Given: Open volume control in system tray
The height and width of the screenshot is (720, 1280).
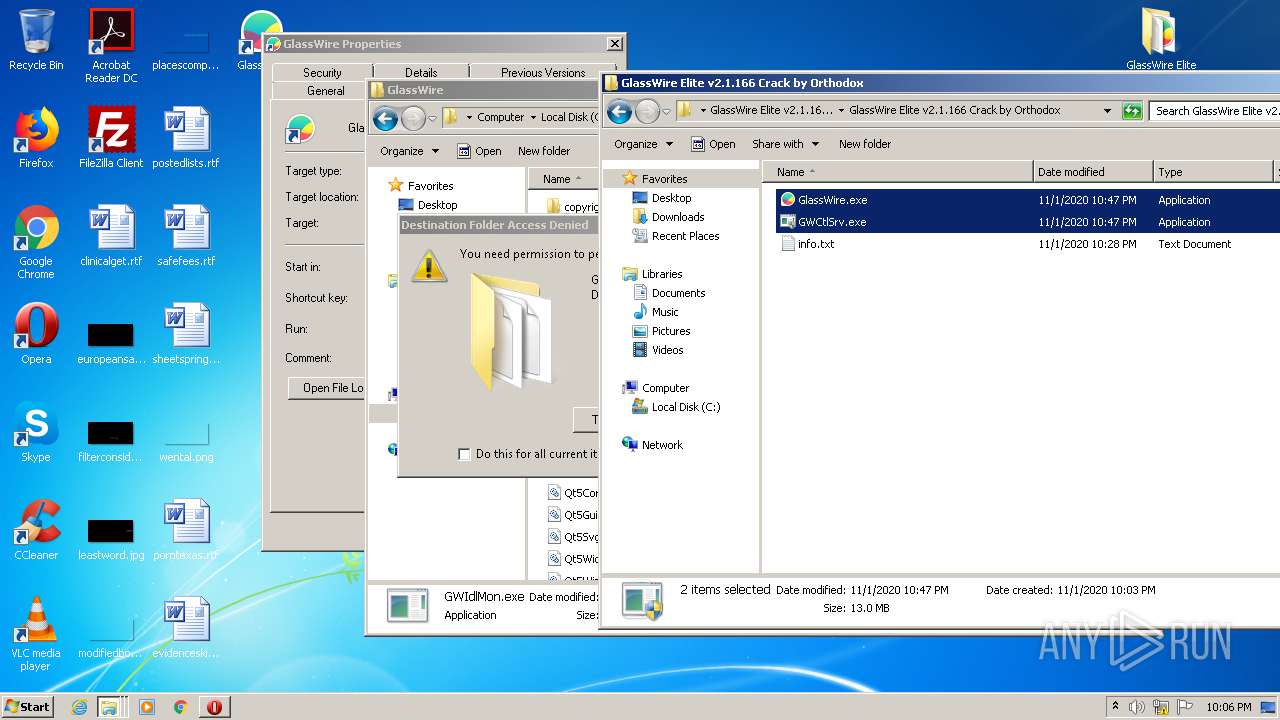Looking at the screenshot, I should (x=1137, y=707).
